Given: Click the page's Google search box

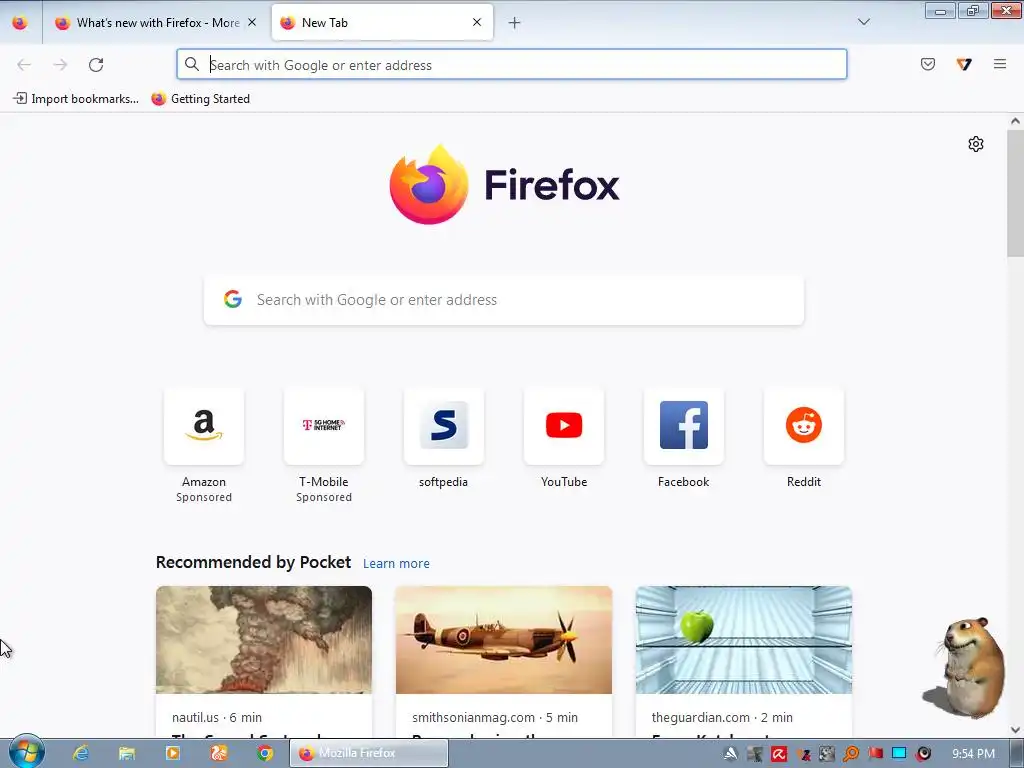Looking at the screenshot, I should tap(504, 300).
